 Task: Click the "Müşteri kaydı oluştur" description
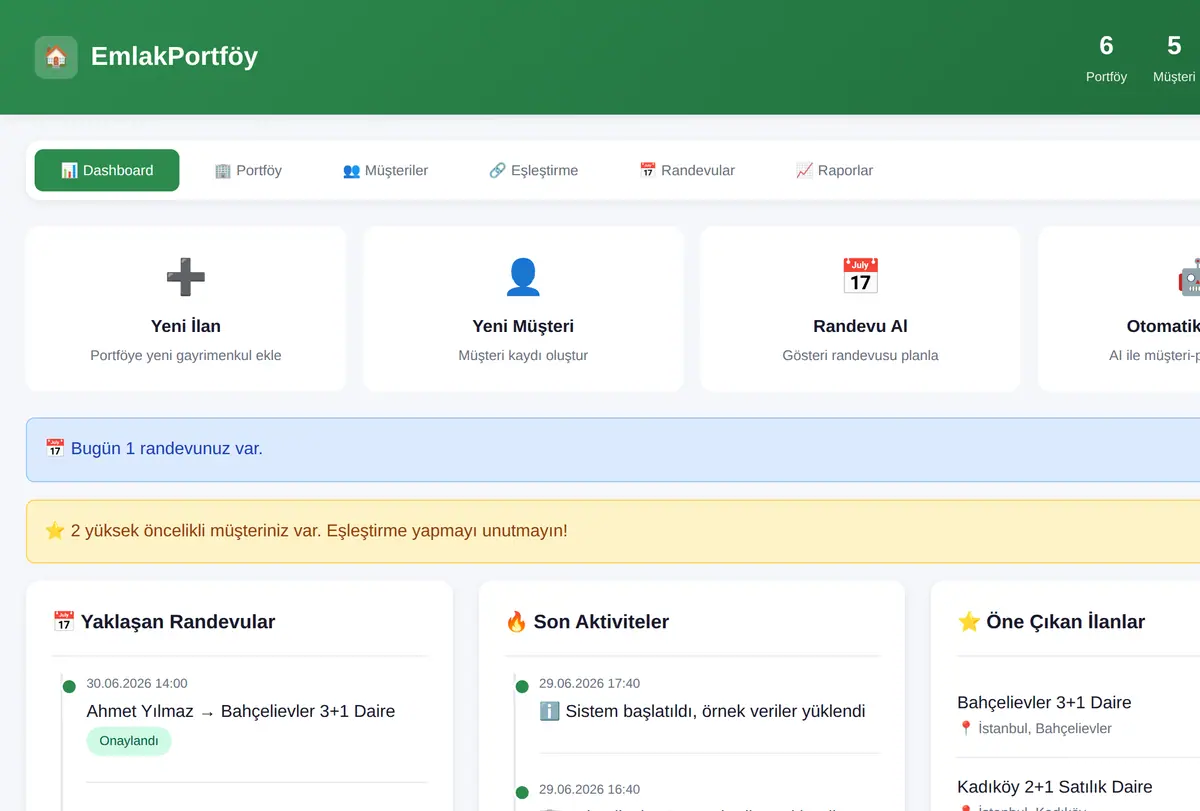(523, 355)
